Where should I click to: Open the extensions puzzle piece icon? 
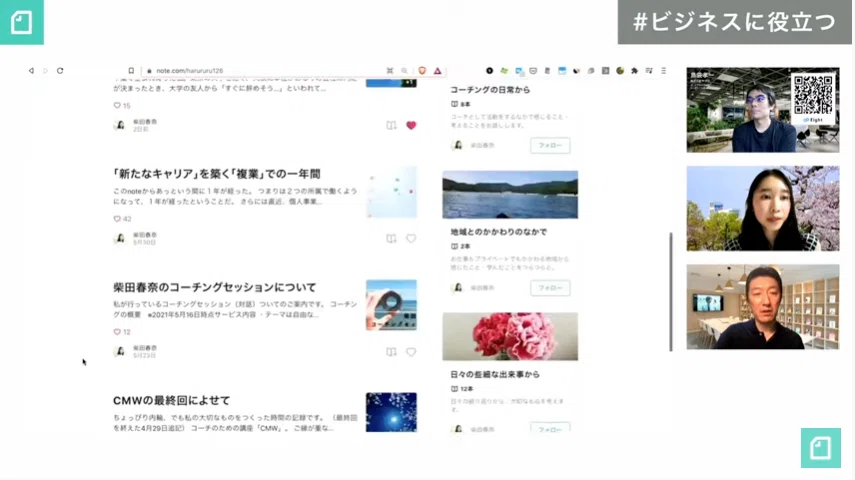coord(634,71)
